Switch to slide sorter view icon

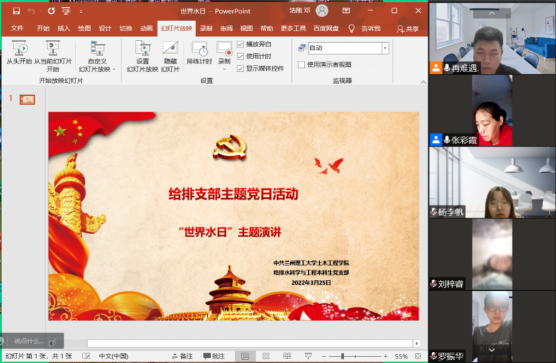coord(266,356)
